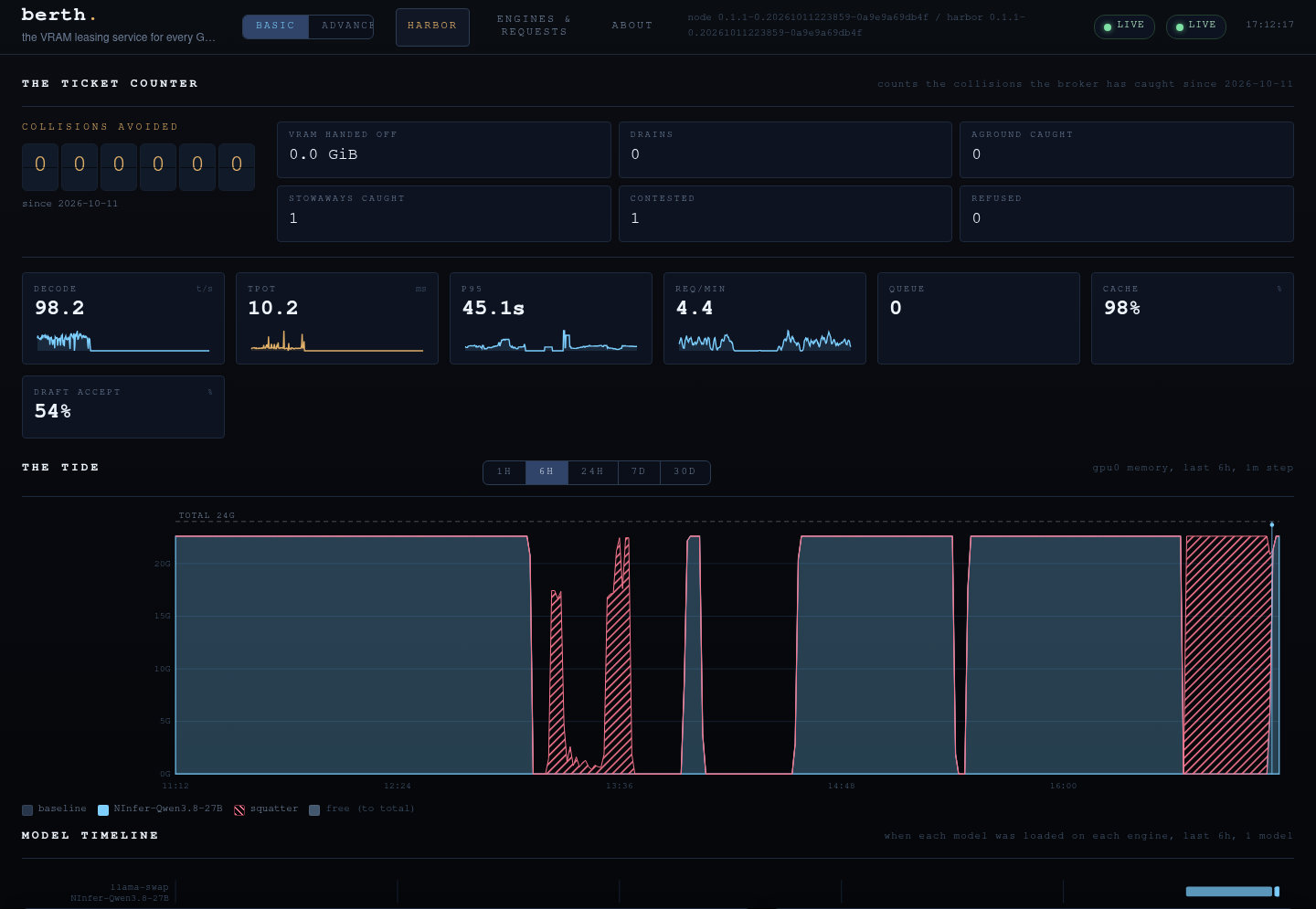Viewport: 1316px width, 909px height.
Task: Click the 'THE TIDE' section heading
Action: [60, 467]
